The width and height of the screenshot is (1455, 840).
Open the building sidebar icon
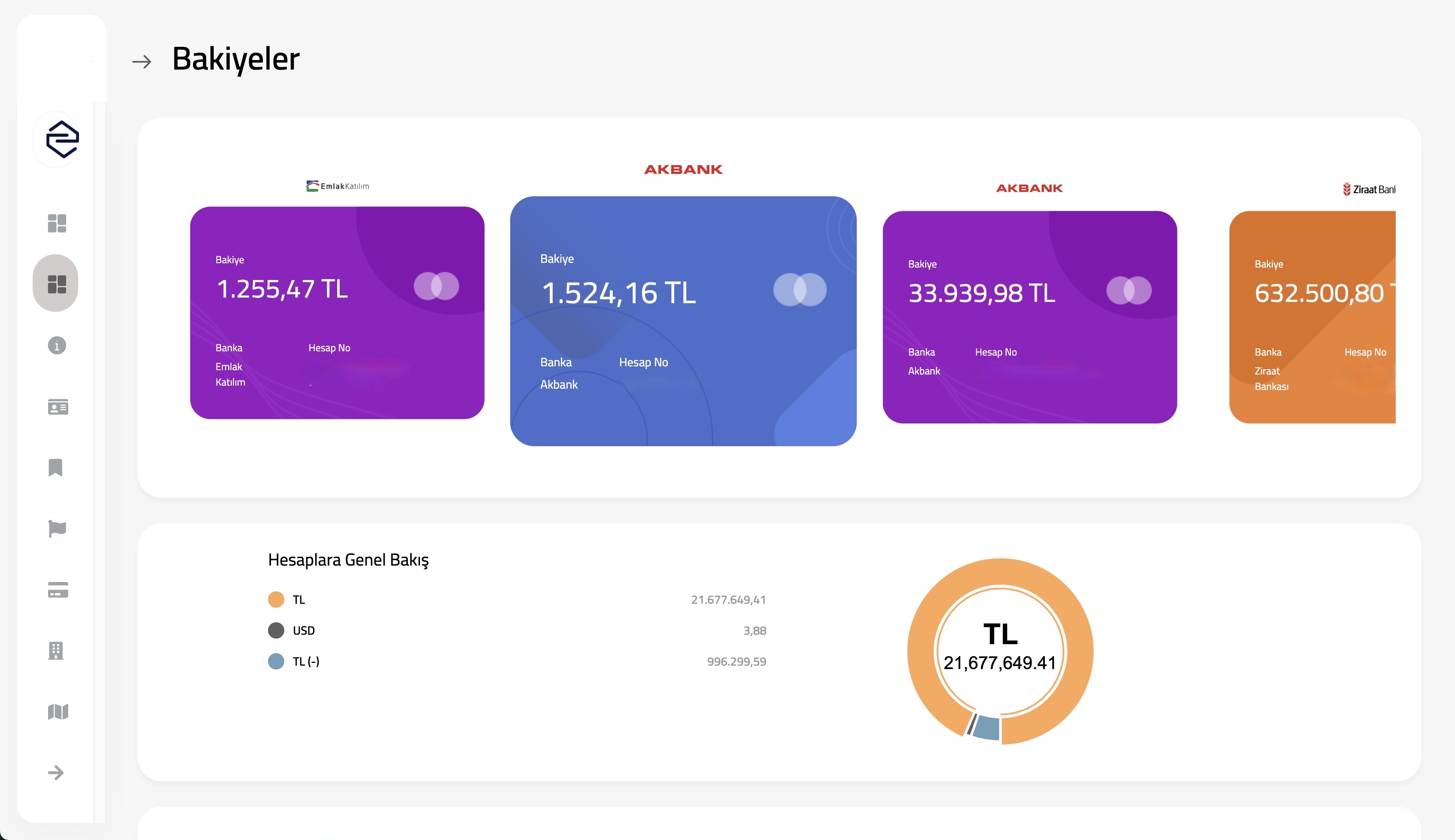(56, 650)
